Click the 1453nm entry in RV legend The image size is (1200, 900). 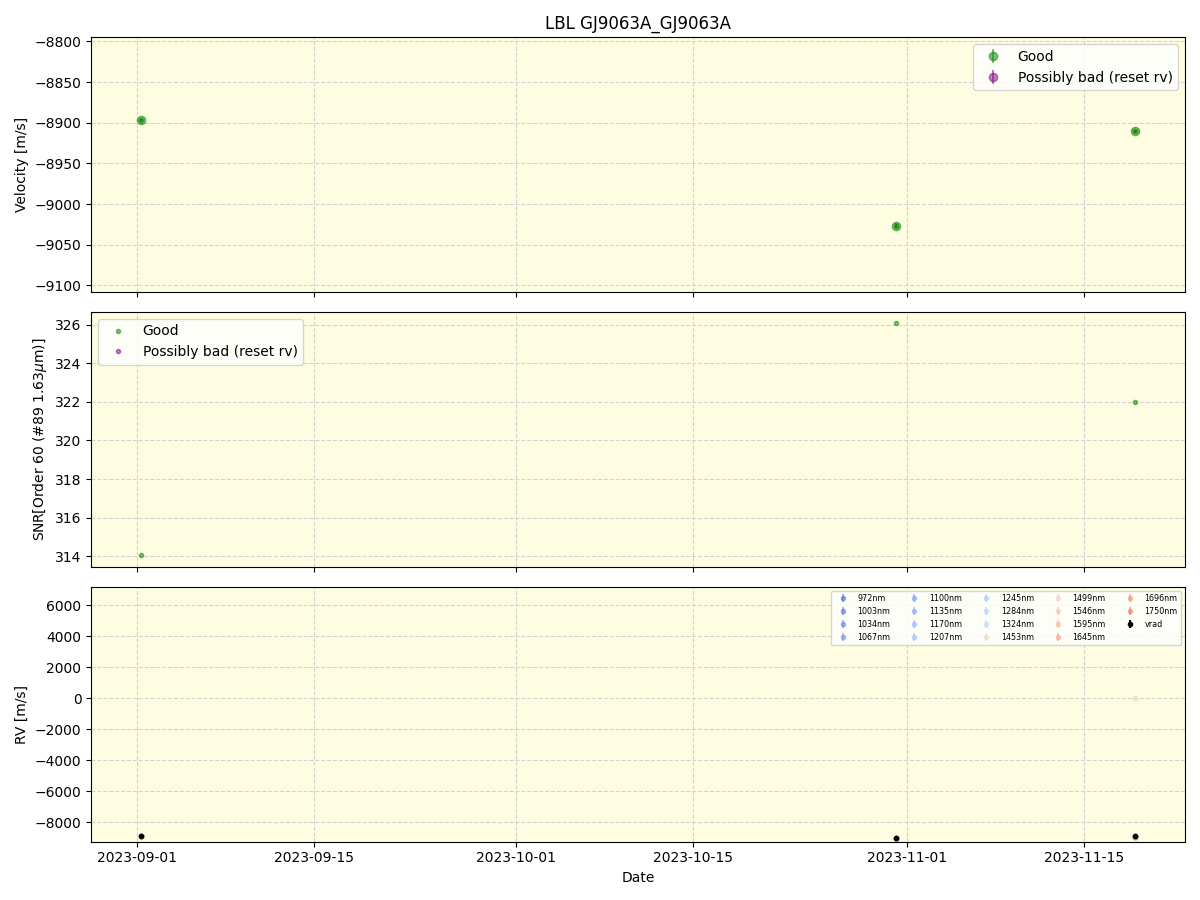1018,637
